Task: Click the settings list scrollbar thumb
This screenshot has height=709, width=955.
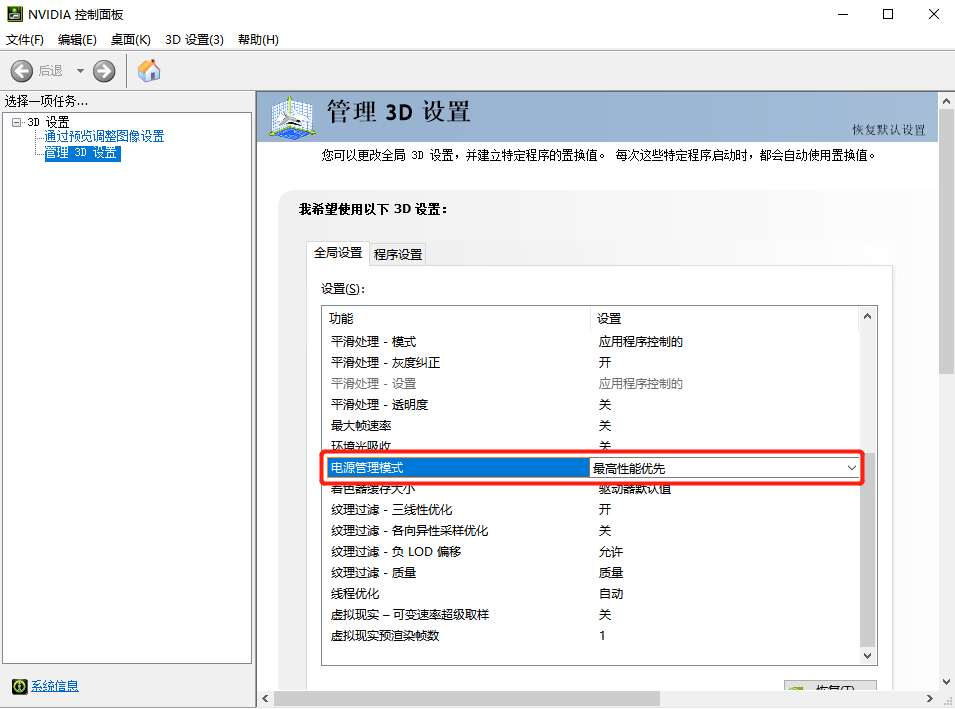Action: pos(867,549)
